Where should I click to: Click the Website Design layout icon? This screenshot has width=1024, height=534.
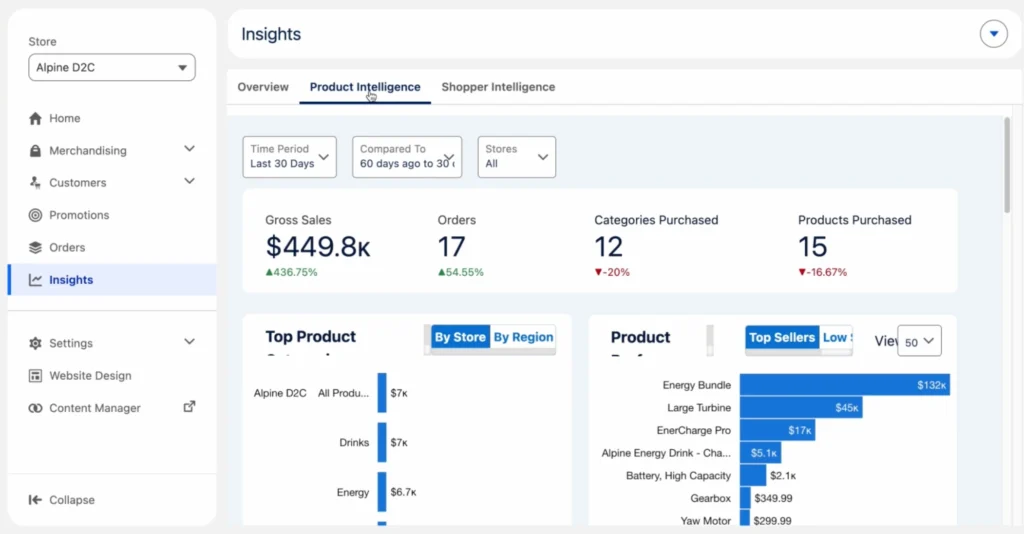[35, 375]
